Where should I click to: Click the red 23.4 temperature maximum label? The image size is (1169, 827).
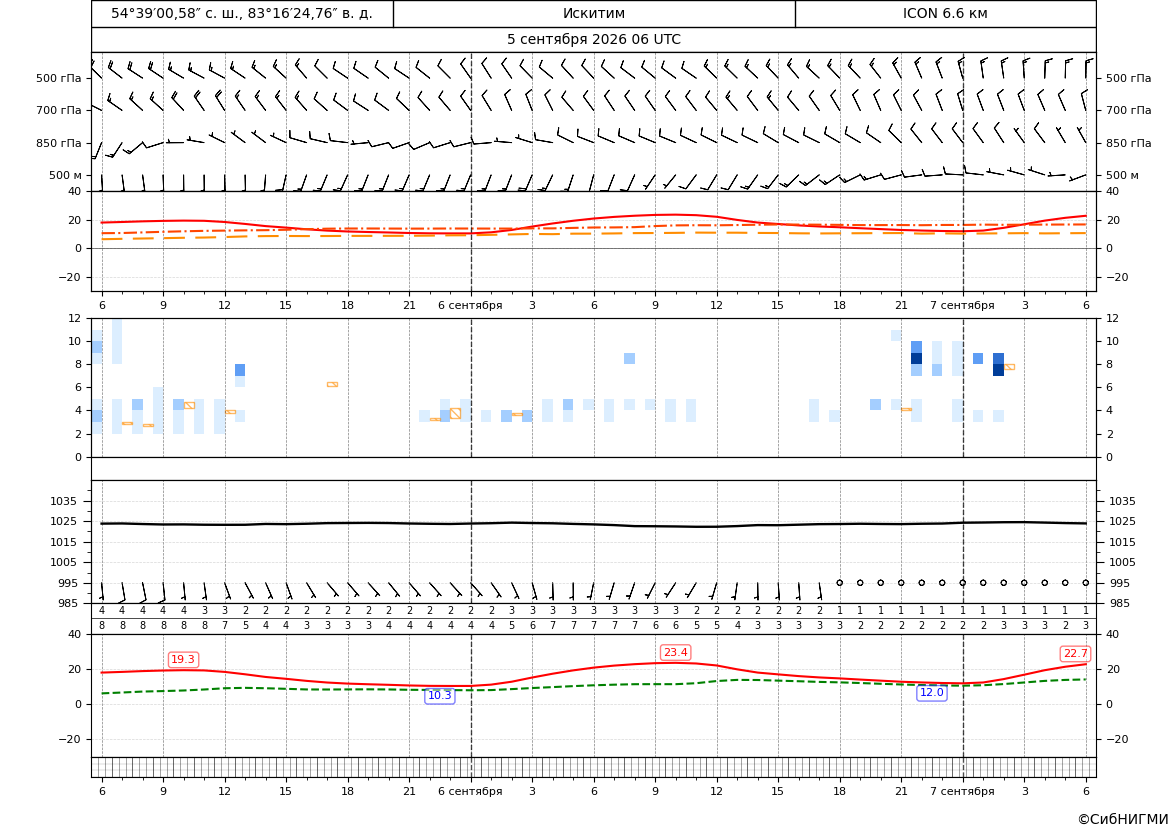point(675,653)
